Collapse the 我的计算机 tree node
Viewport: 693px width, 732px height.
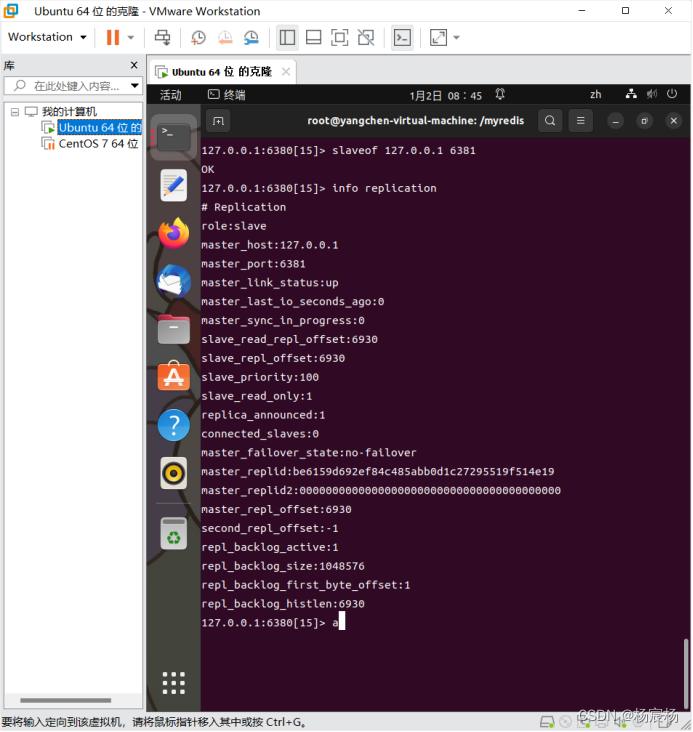tap(15, 112)
